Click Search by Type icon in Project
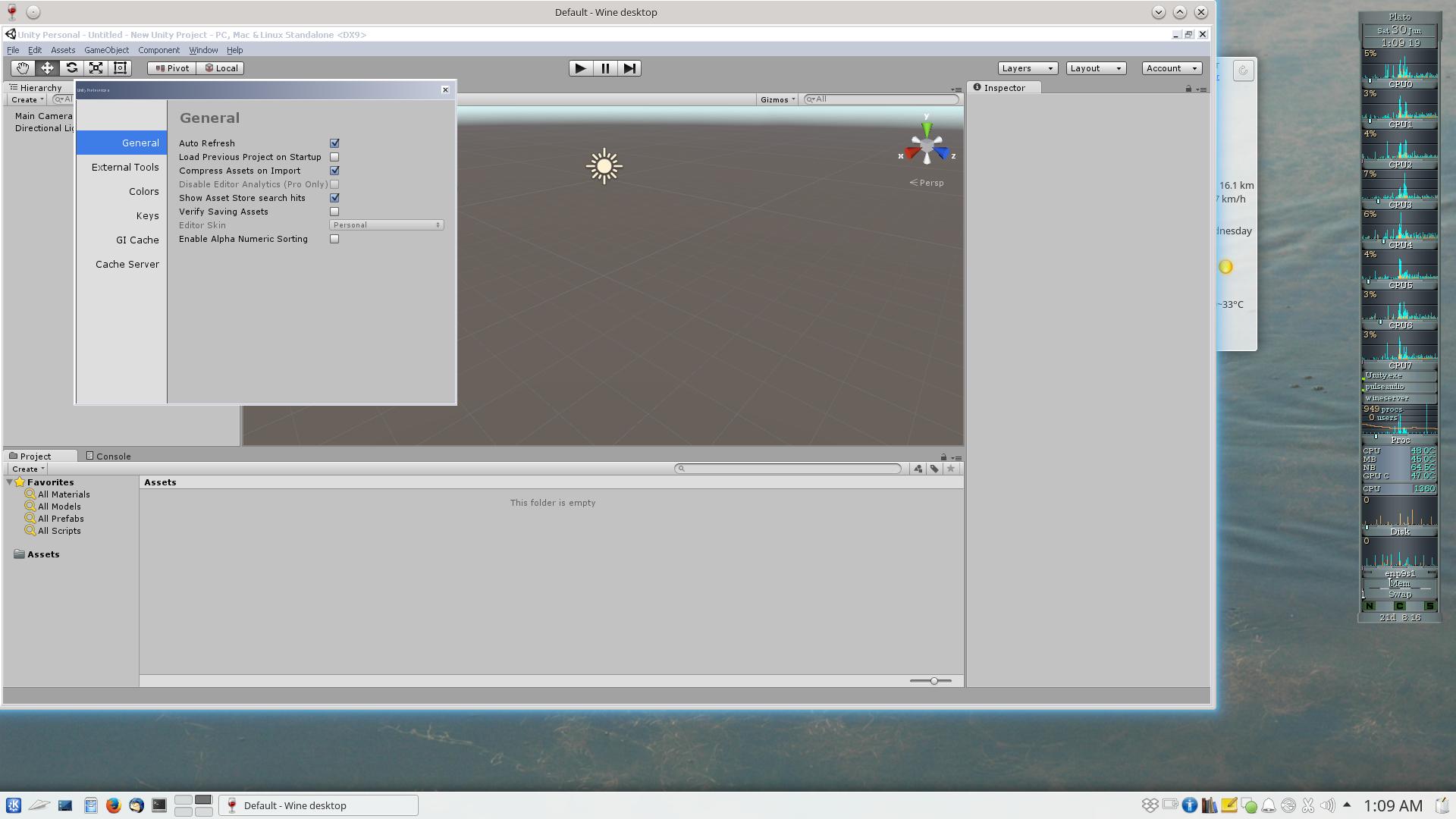This screenshot has width=1456, height=819. (x=918, y=469)
